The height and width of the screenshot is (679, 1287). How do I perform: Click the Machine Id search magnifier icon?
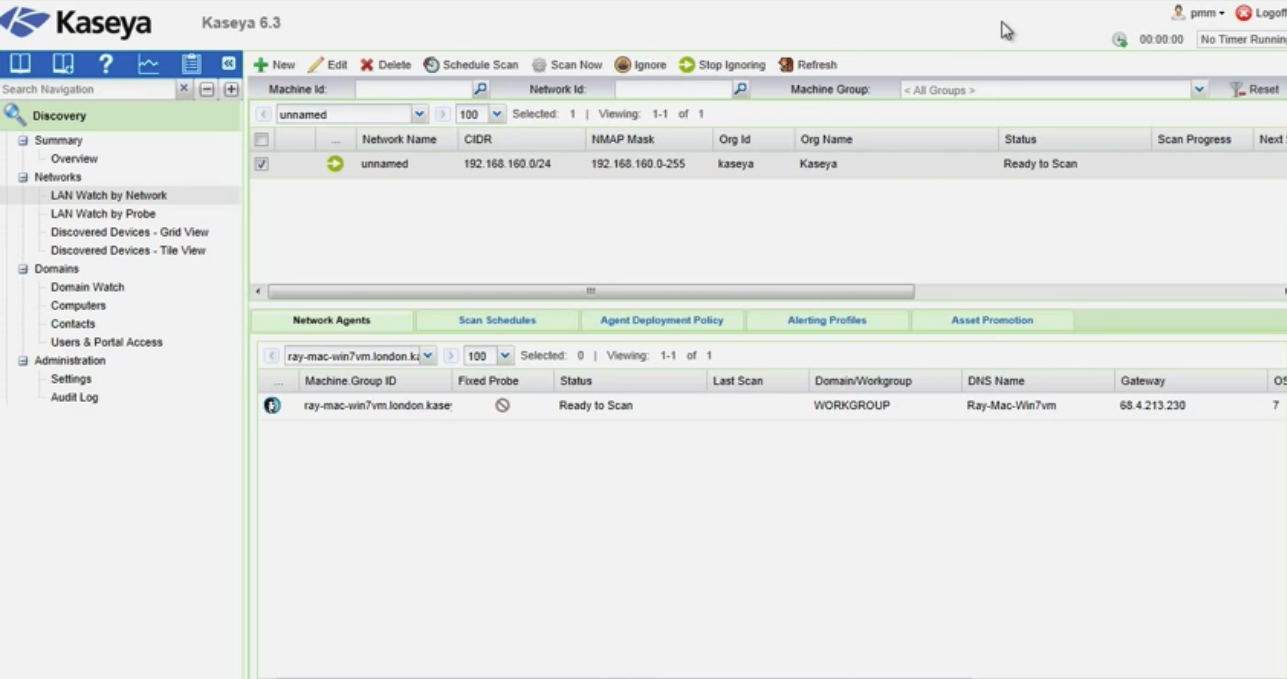[480, 89]
